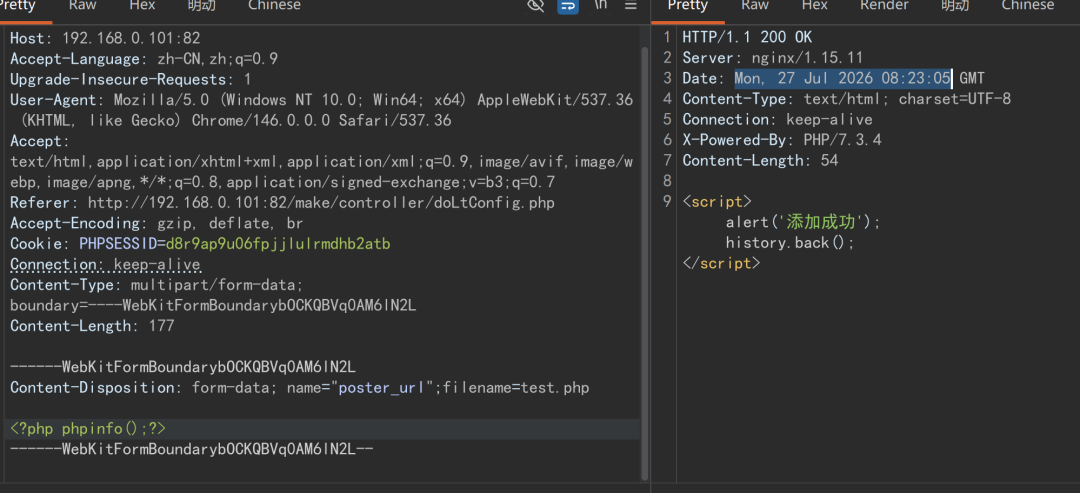Click the closing WebKitFormBoundary-- line

[x=191, y=450]
